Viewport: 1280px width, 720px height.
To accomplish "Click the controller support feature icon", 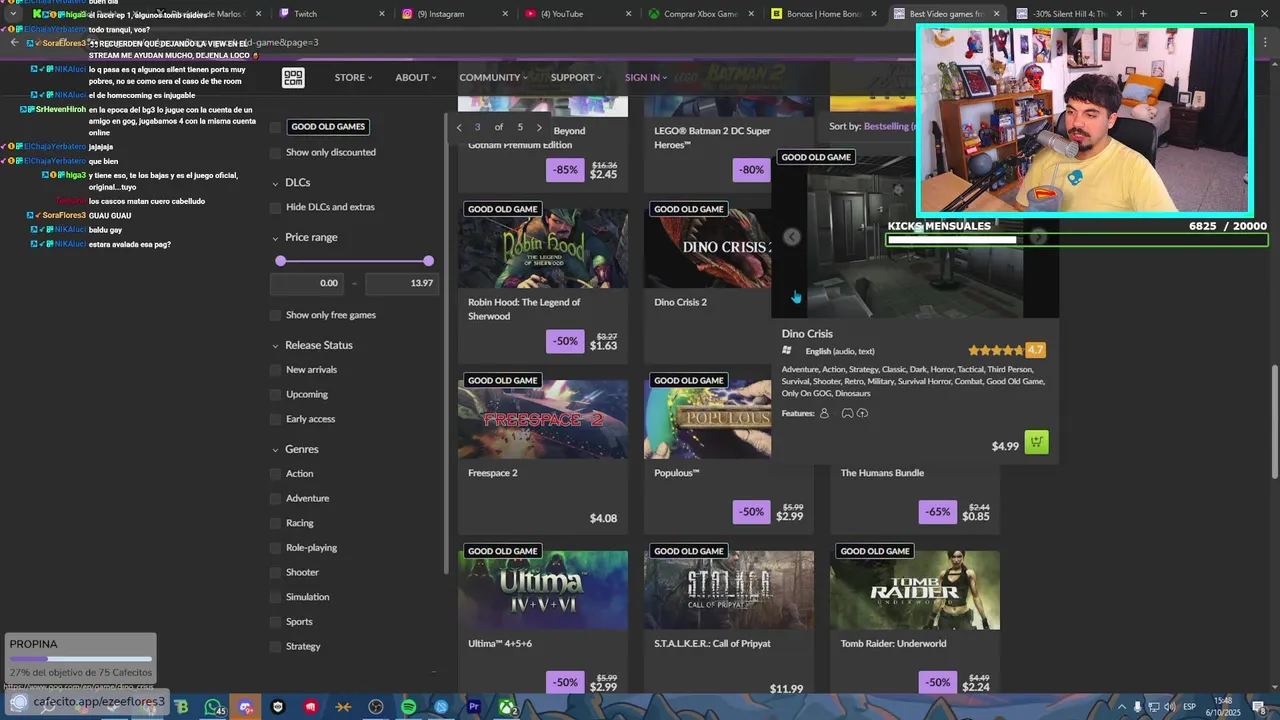I will (847, 413).
